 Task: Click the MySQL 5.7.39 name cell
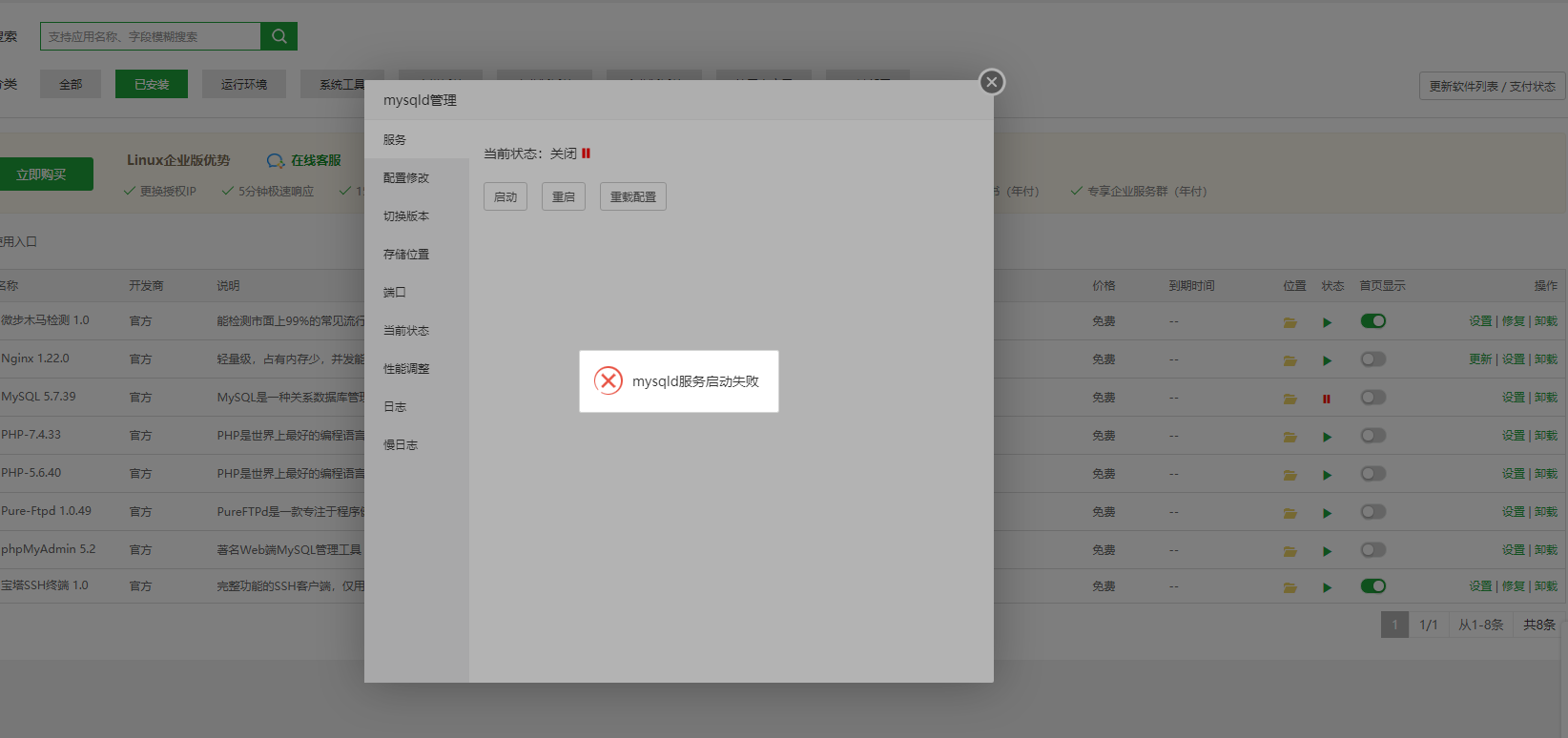[39, 397]
